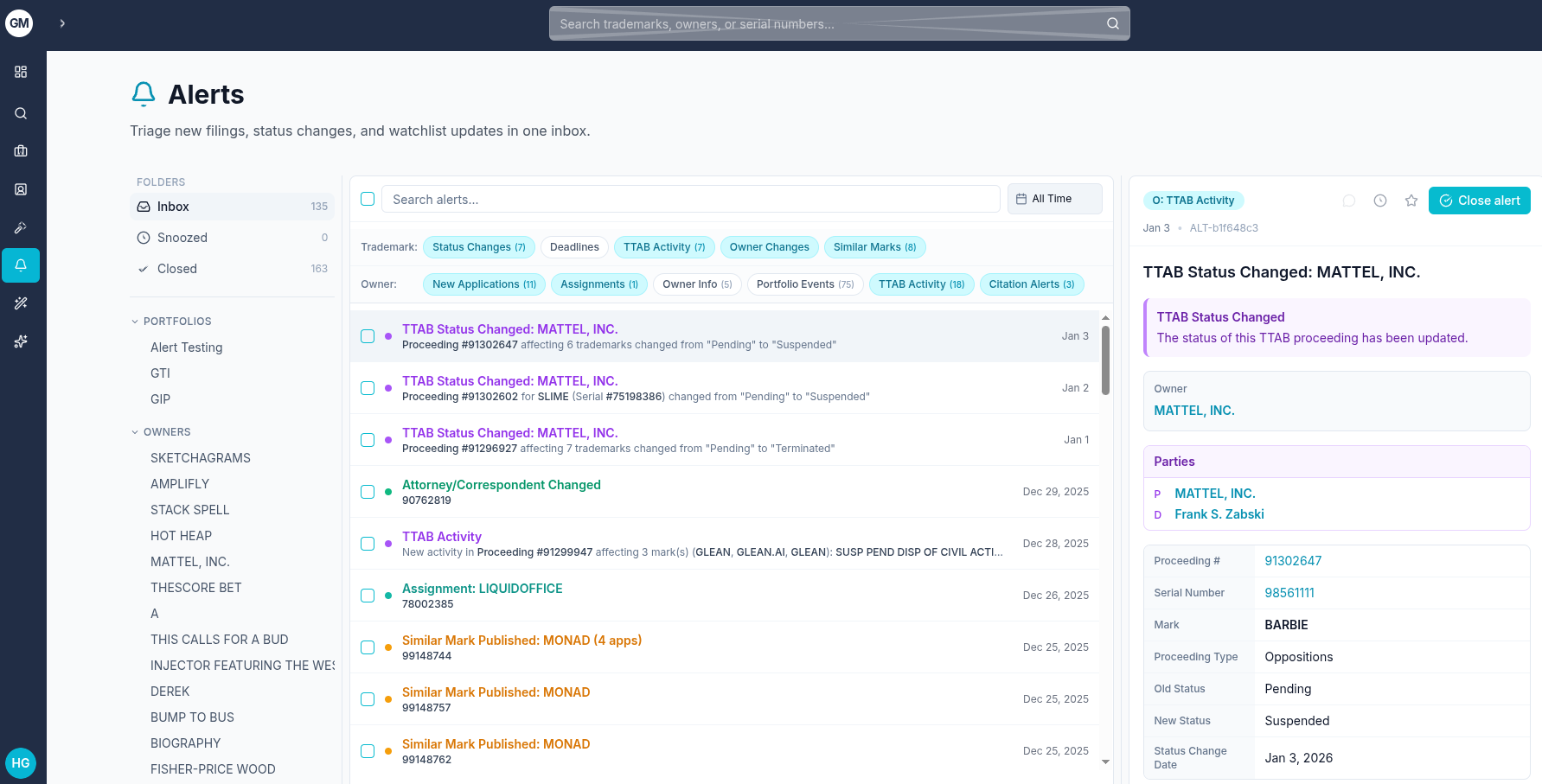Toggle the Portfolio Events (75) chip

[805, 284]
